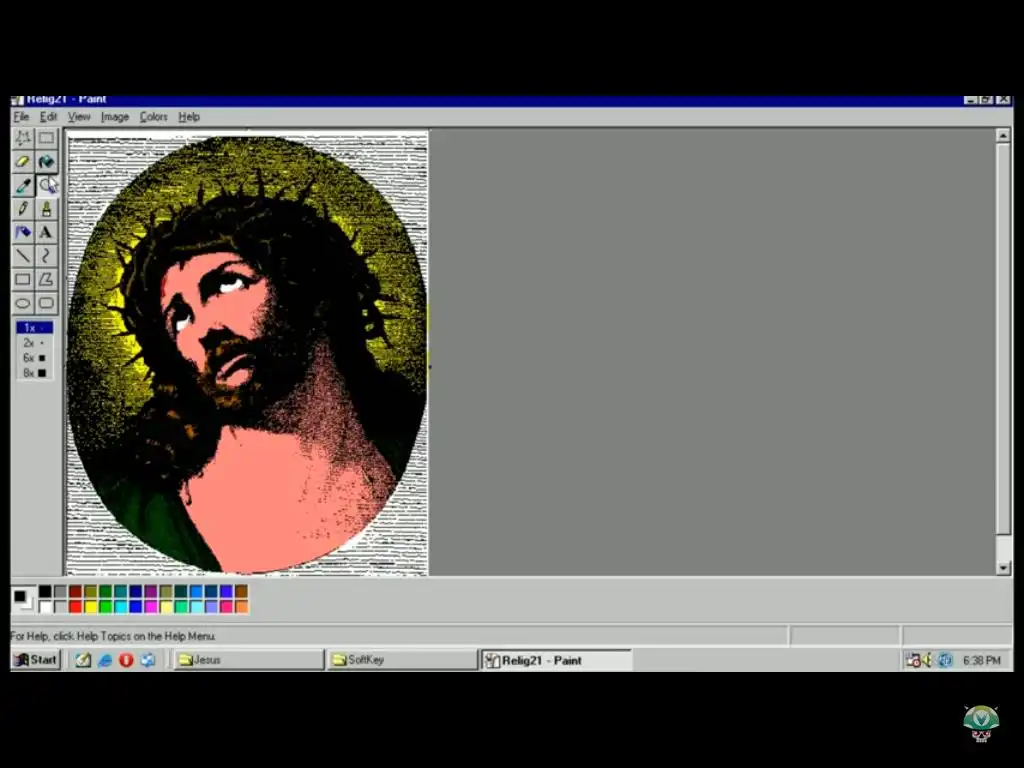Select the rectangular Select tool
The width and height of the screenshot is (1024, 768).
46,138
